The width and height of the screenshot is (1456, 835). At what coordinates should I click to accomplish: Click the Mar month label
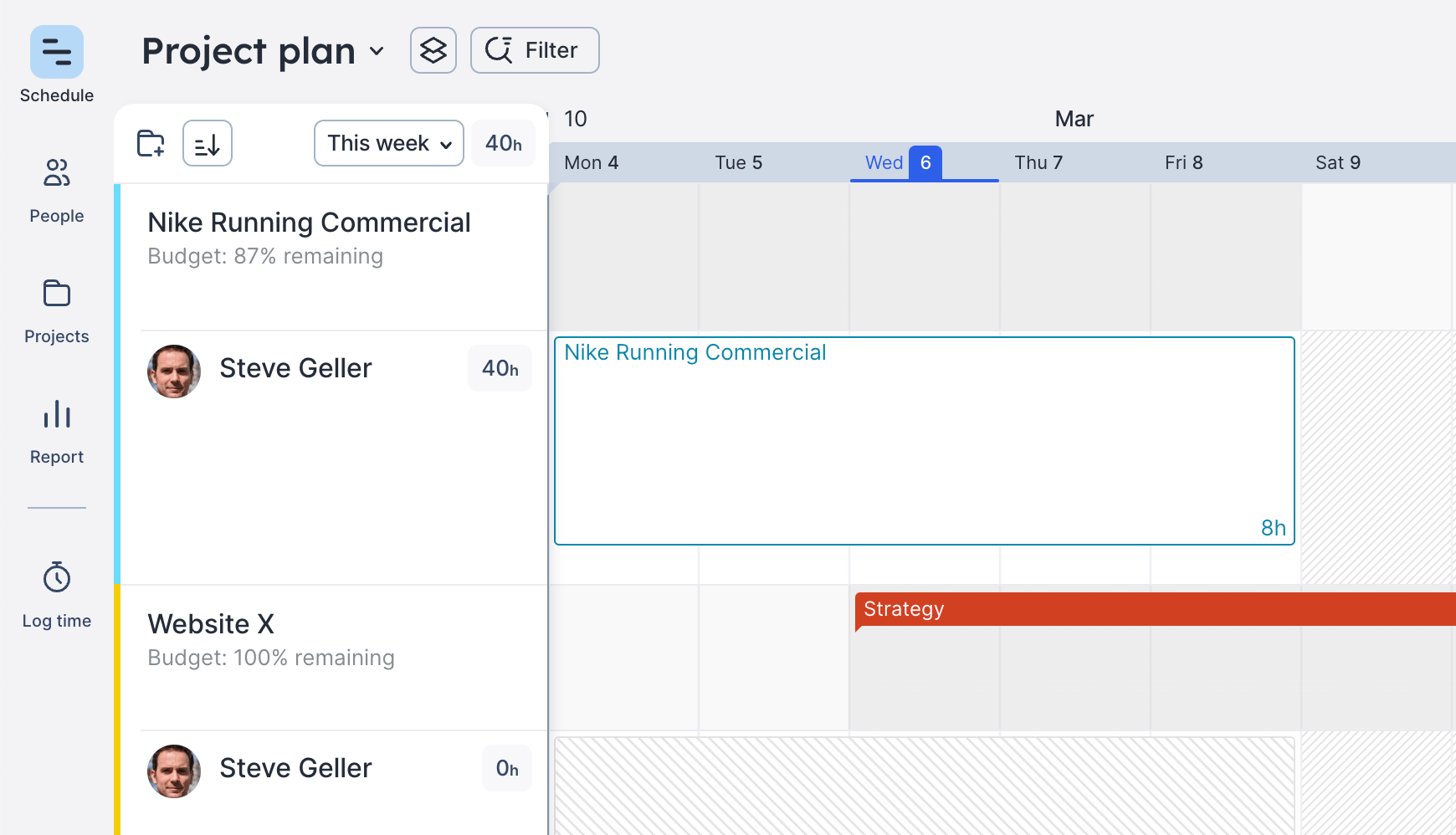click(1074, 119)
